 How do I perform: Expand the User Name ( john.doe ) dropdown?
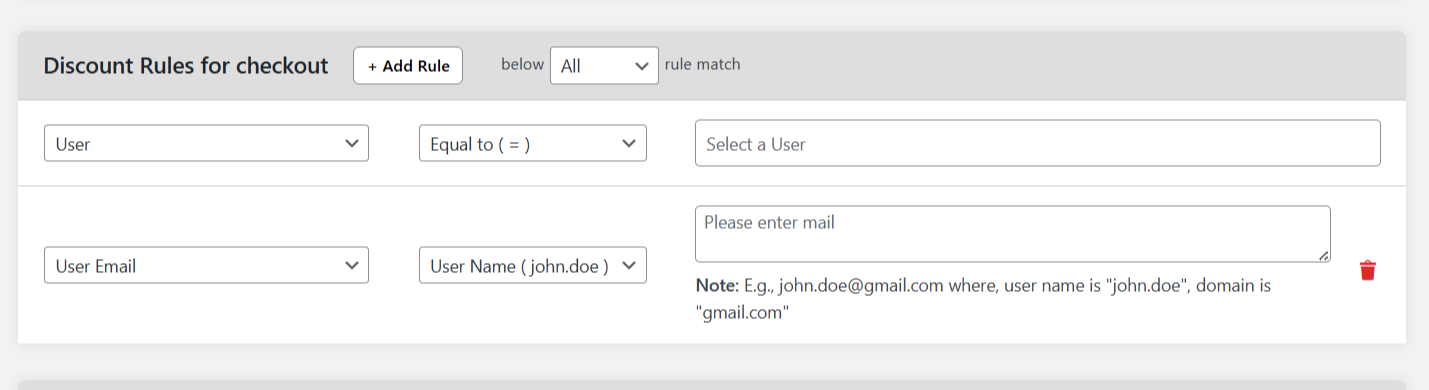[532, 265]
